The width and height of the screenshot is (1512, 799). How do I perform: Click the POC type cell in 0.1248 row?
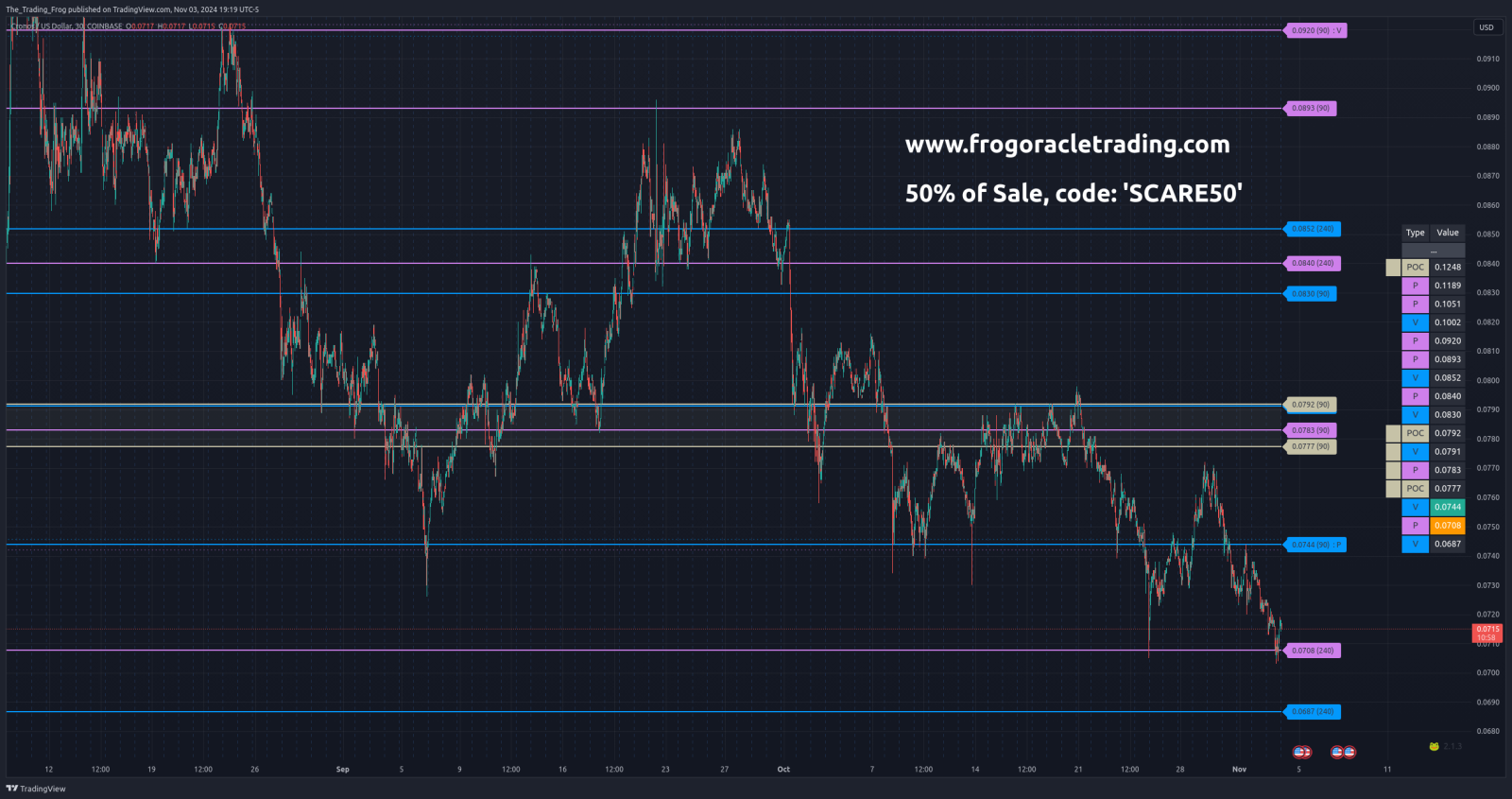pyautogui.click(x=1415, y=268)
